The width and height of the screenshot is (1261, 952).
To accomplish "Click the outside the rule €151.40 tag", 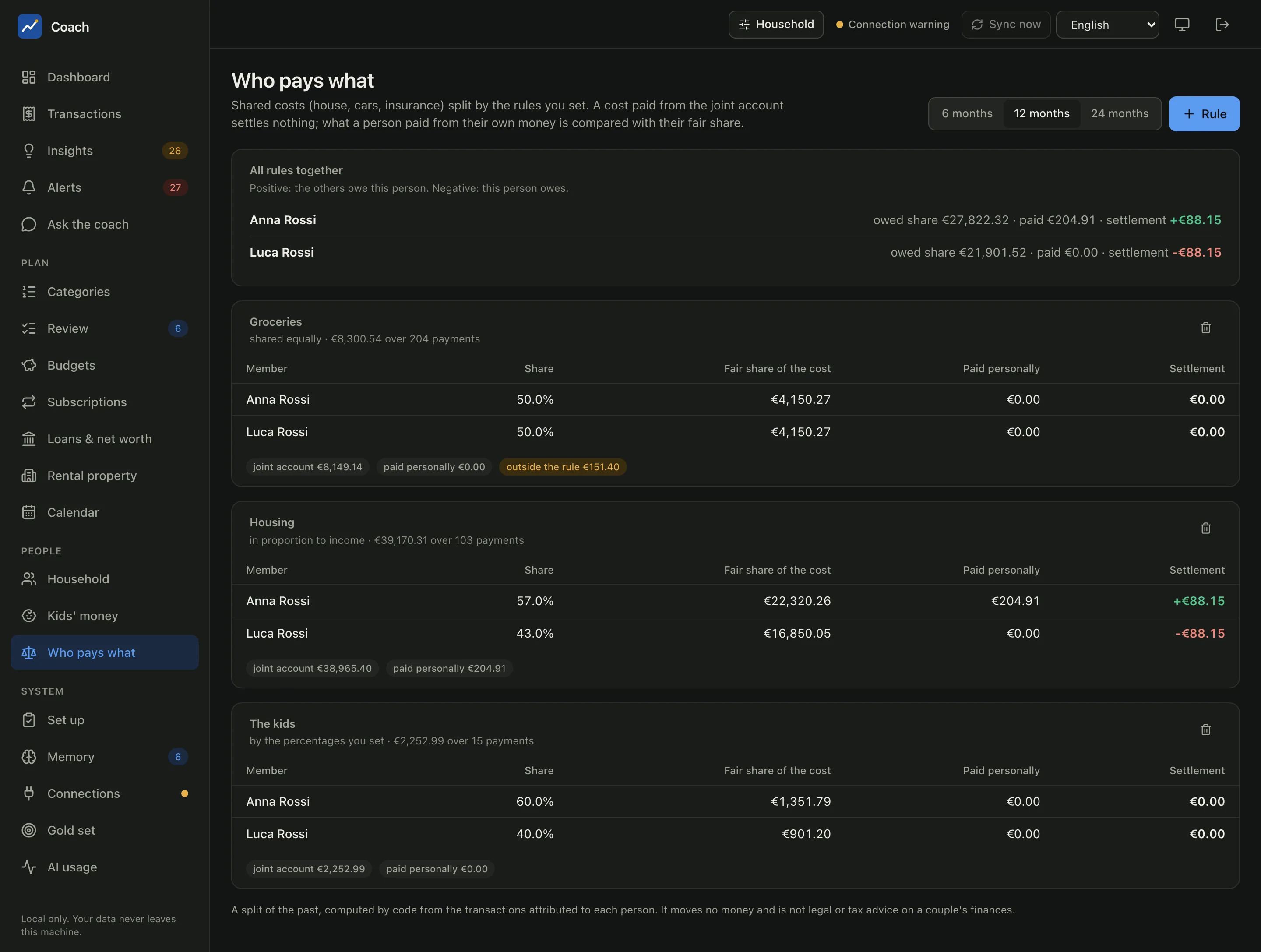I will click(x=563, y=467).
